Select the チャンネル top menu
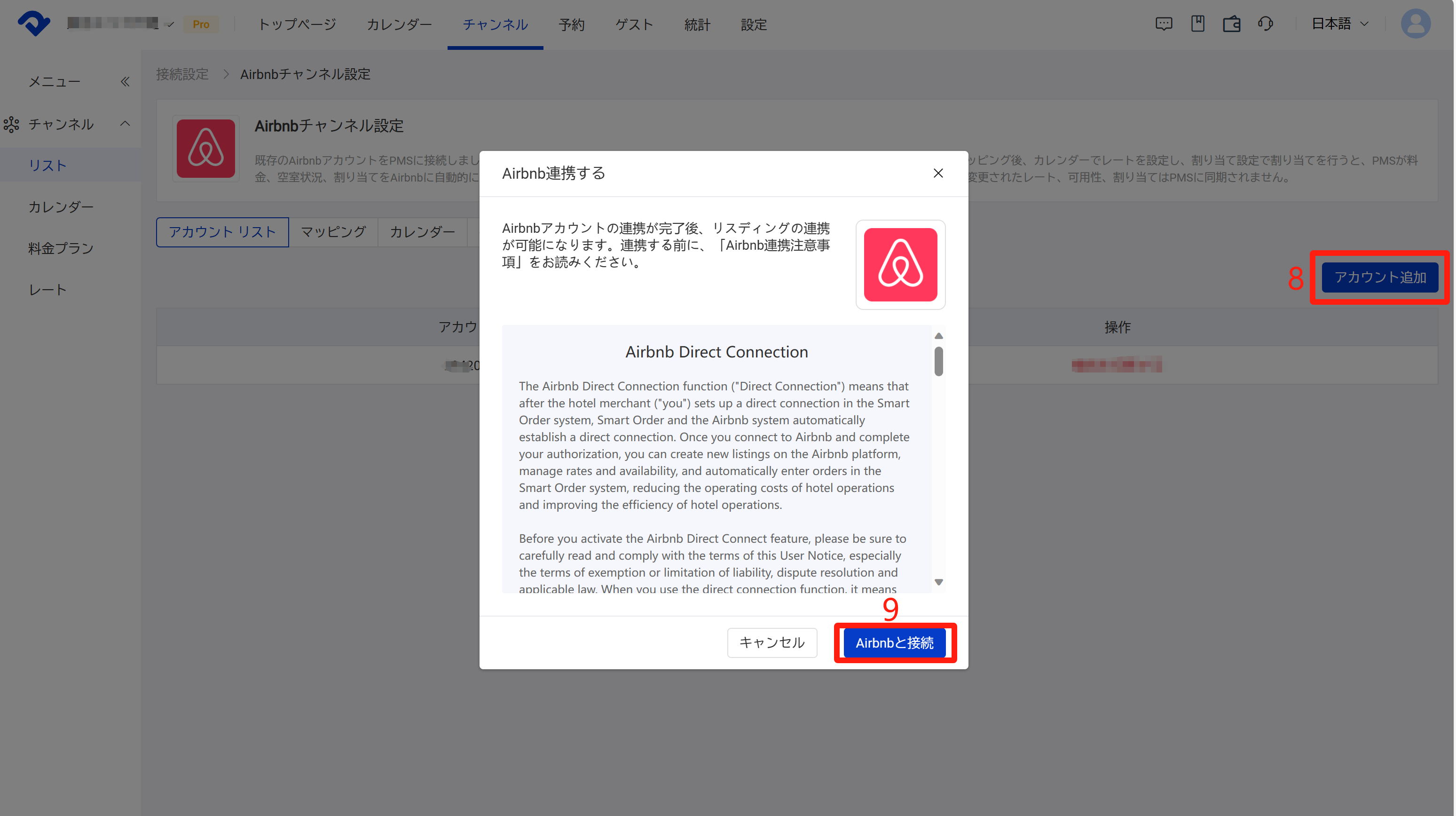This screenshot has width=1456, height=816. pyautogui.click(x=495, y=24)
